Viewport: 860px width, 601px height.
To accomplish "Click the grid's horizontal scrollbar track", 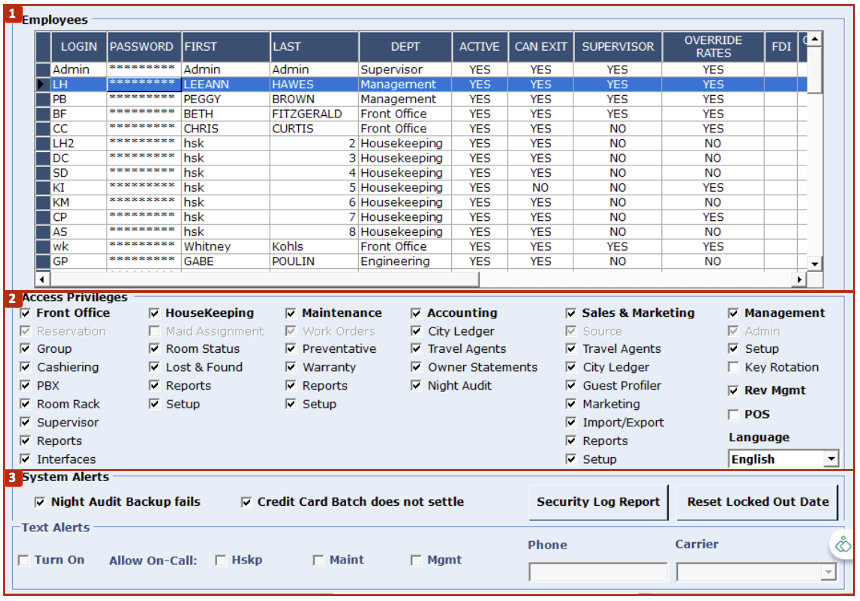I will [420, 280].
